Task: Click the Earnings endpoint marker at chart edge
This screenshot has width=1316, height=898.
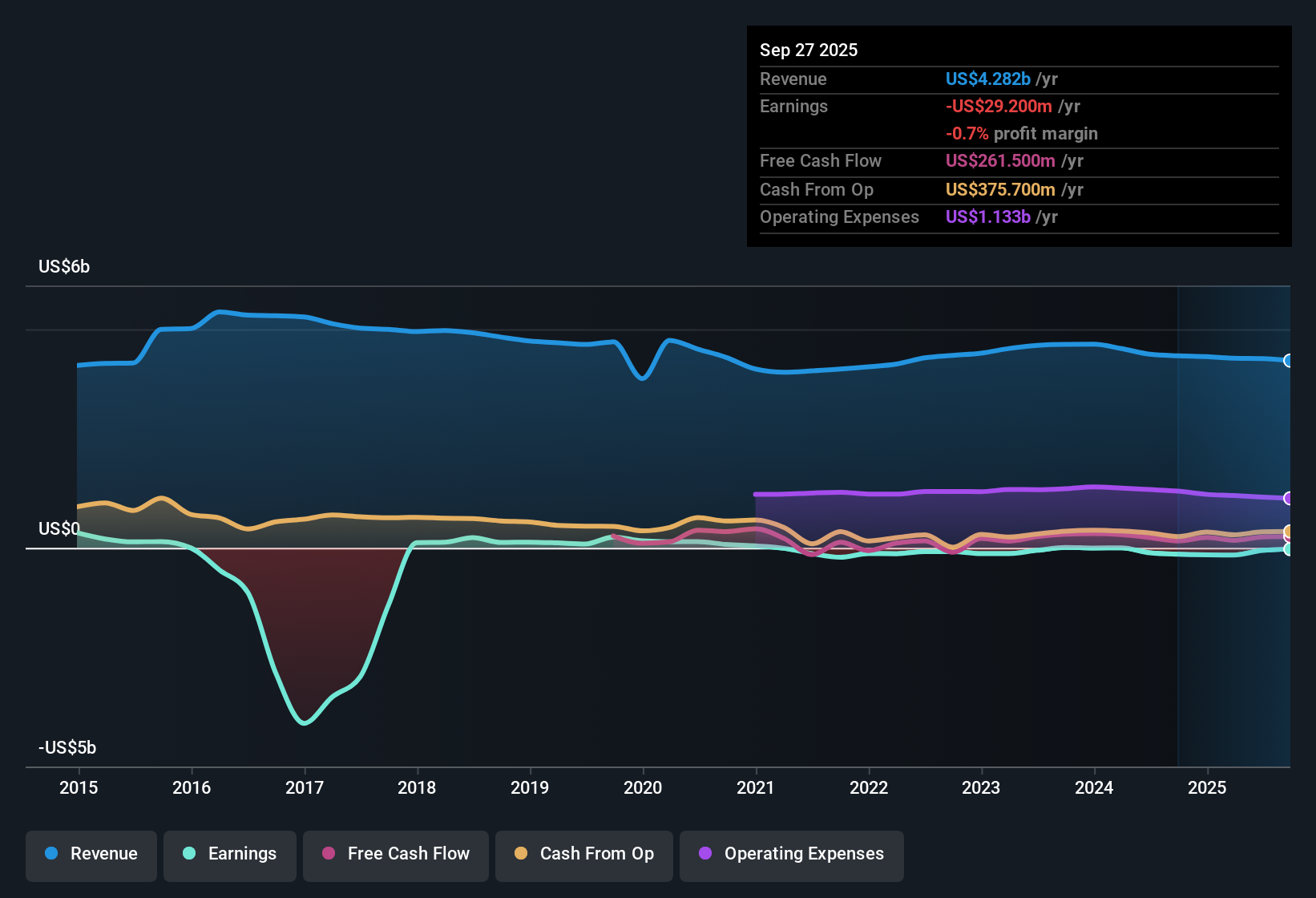Action: pos(1289,550)
